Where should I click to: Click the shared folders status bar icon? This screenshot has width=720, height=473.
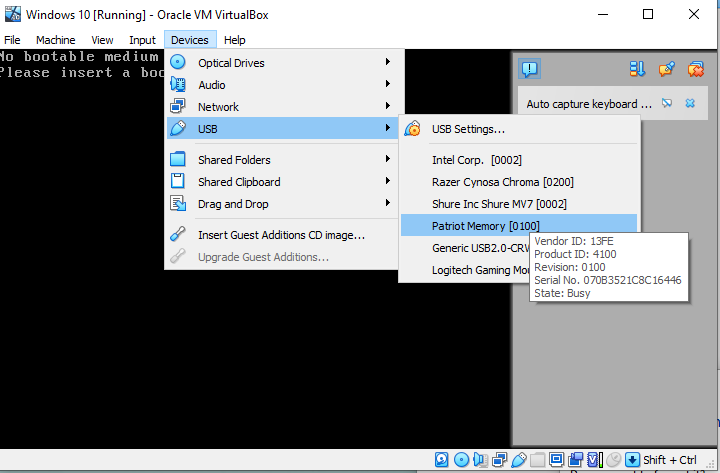[537, 460]
